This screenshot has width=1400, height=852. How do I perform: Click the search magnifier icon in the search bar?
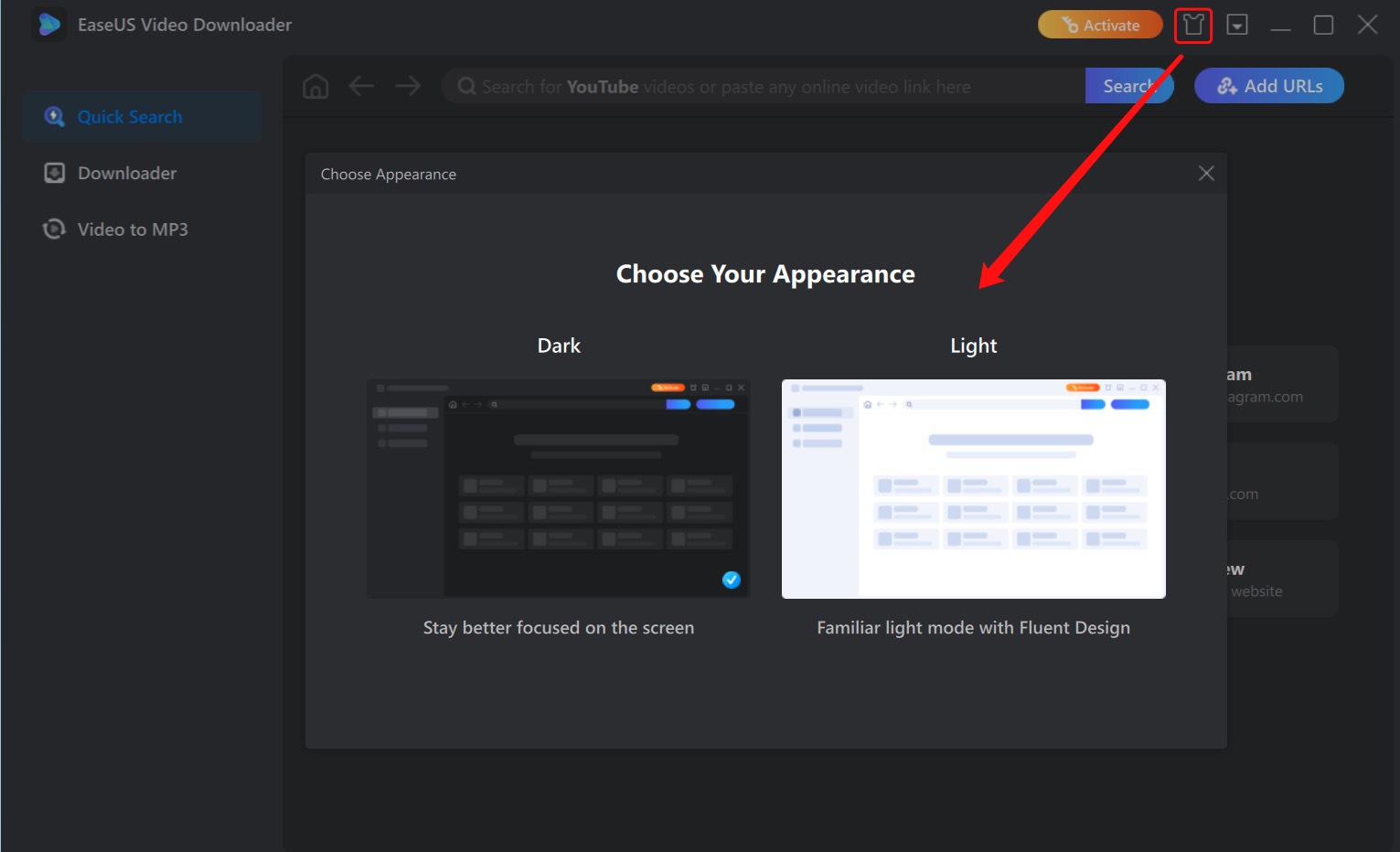tap(466, 87)
